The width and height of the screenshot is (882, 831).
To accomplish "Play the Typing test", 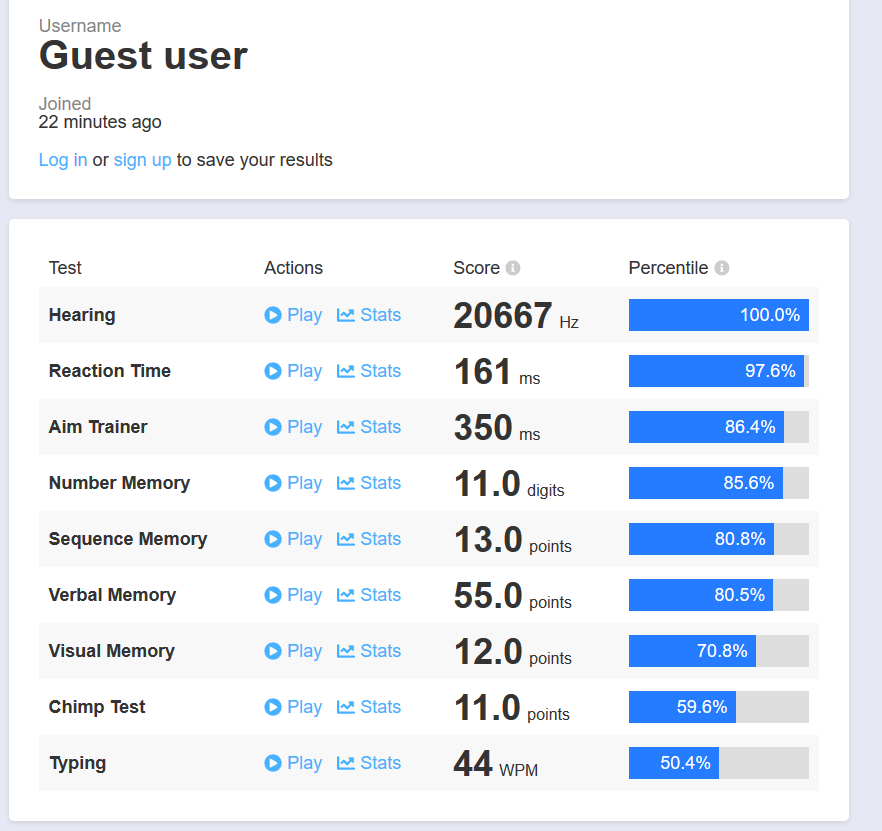I will click(293, 763).
